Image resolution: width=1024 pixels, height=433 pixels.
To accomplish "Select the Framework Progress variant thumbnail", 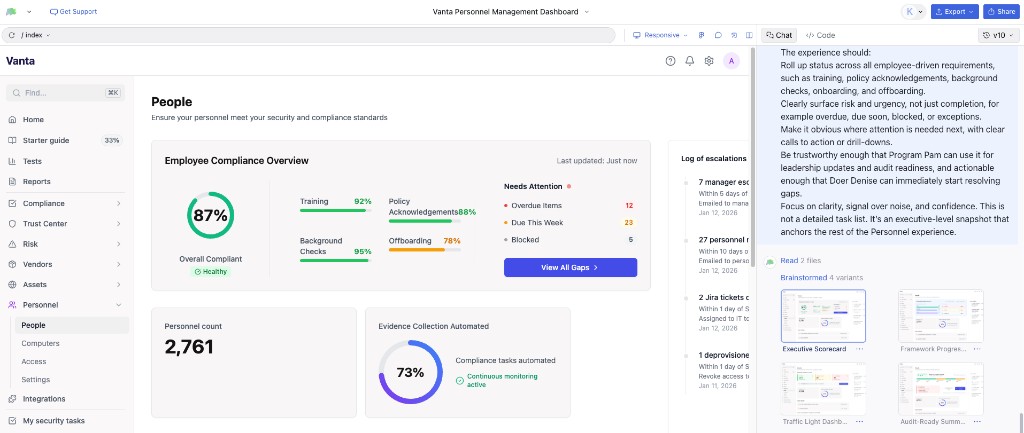I will [x=940, y=318].
